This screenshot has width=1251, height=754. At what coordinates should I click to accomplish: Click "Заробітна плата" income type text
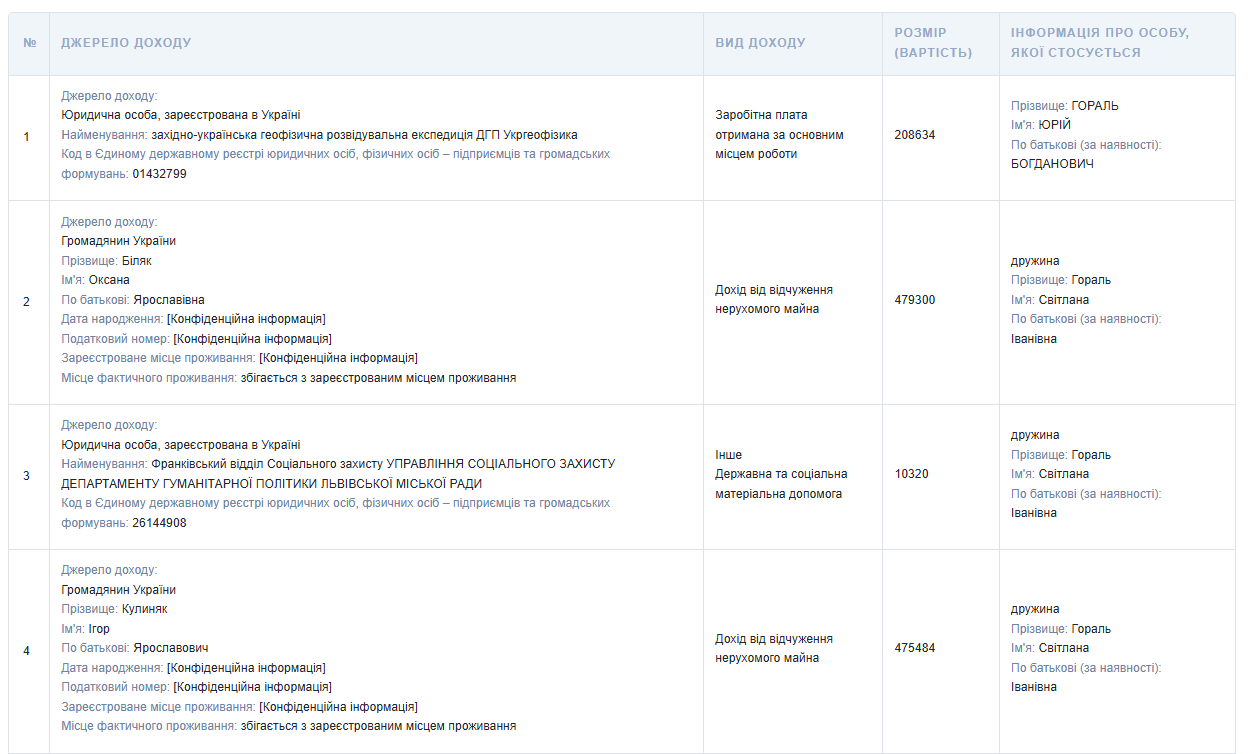point(761,115)
